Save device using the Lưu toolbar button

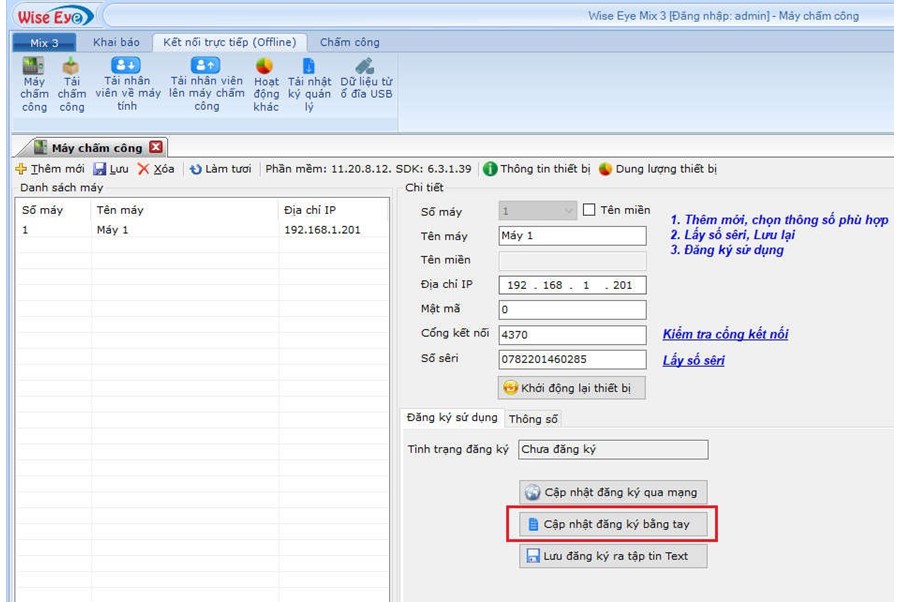point(111,169)
